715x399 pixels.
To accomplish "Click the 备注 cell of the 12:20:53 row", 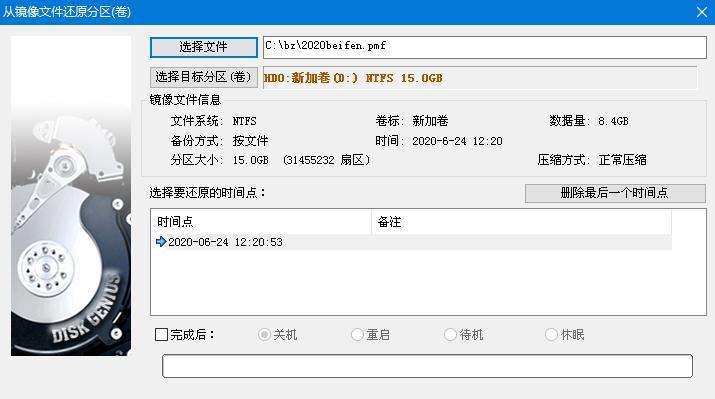I will click(x=521, y=242).
